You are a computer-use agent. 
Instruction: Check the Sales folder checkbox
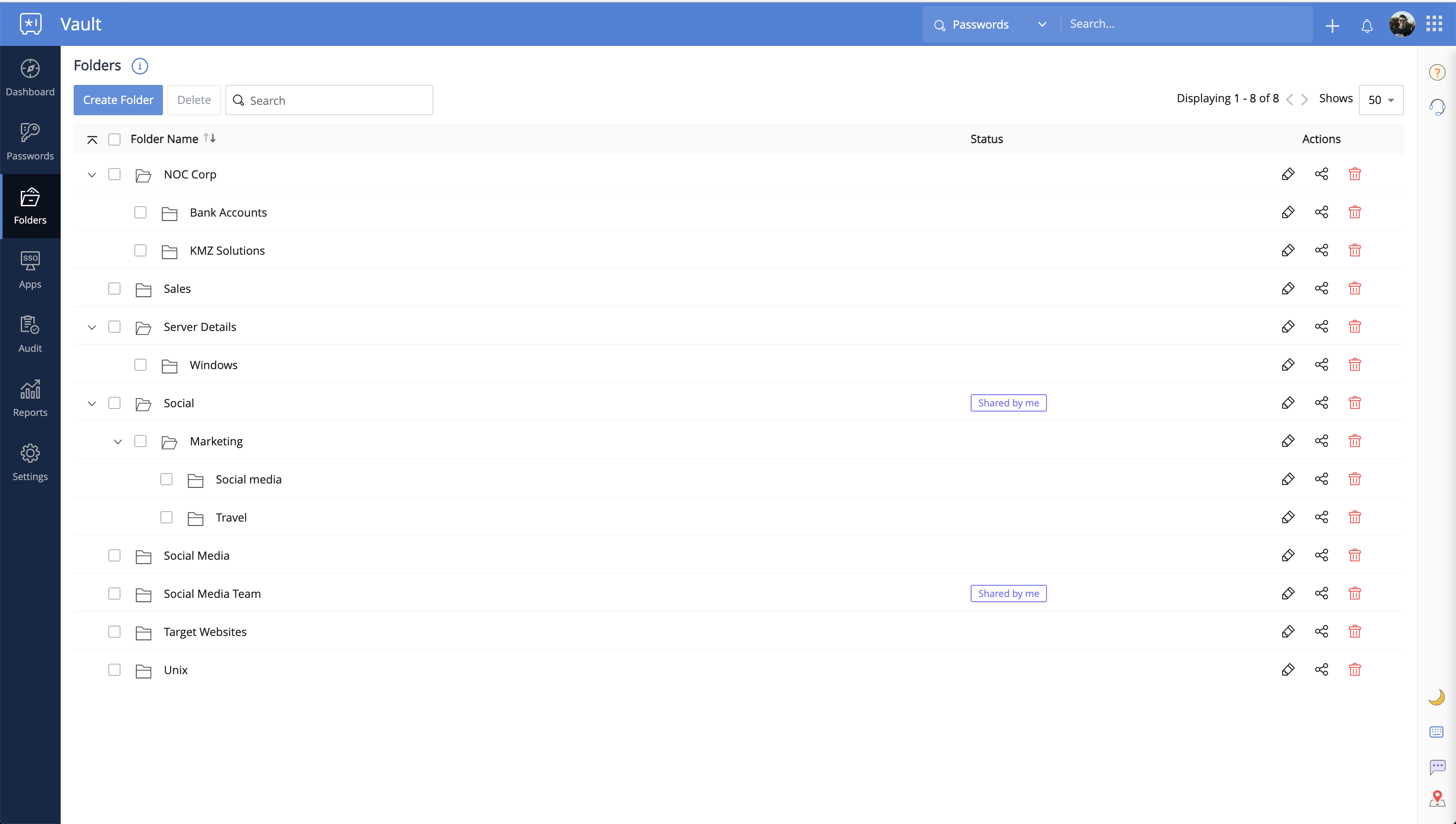point(114,288)
